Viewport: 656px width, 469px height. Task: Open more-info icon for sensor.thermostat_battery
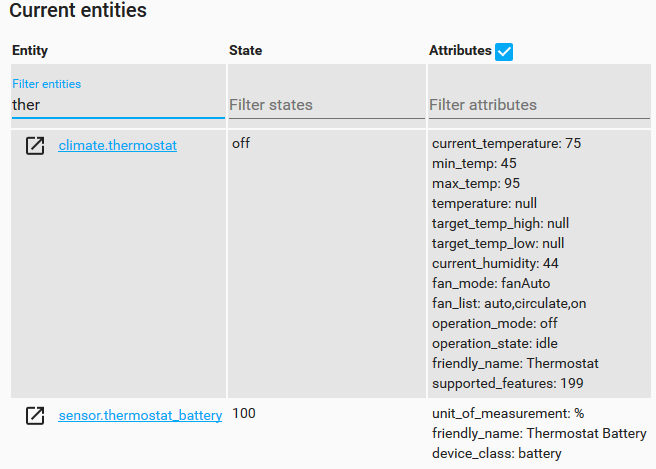35,415
